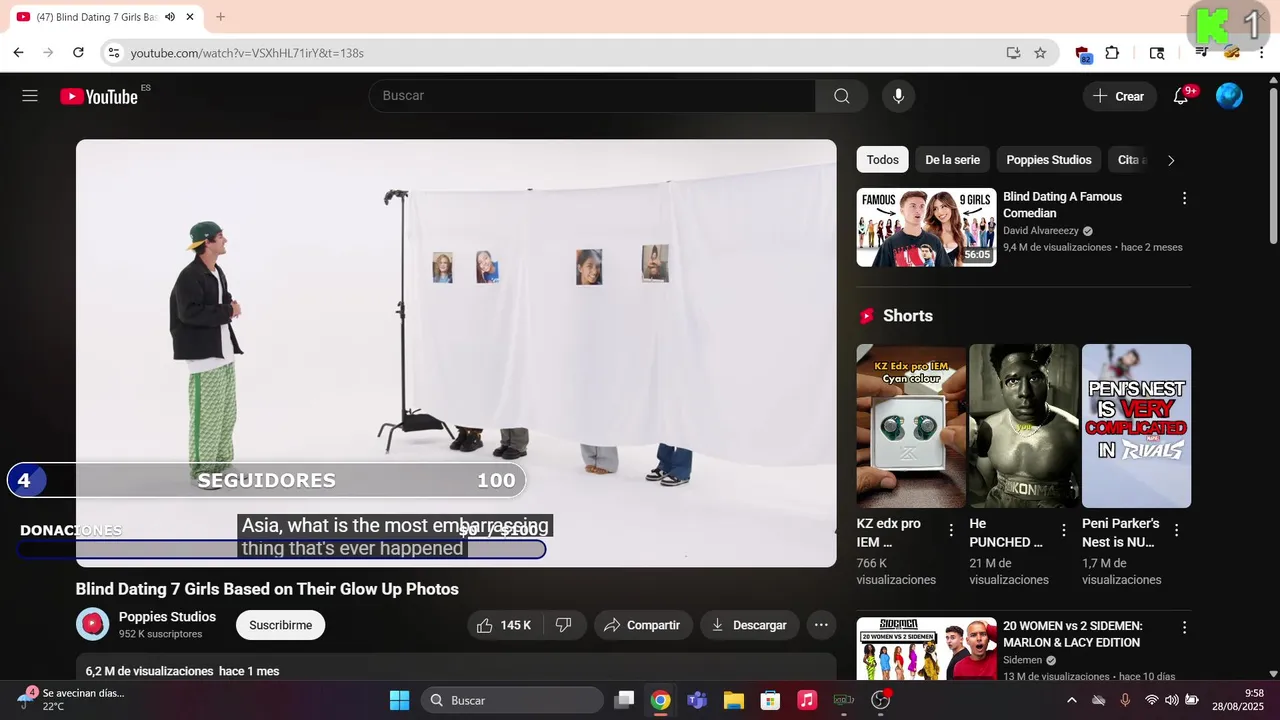Open options for 20 WOMEN vs 2 SIDEMEN
This screenshot has height=720, width=1280.
point(1184,627)
